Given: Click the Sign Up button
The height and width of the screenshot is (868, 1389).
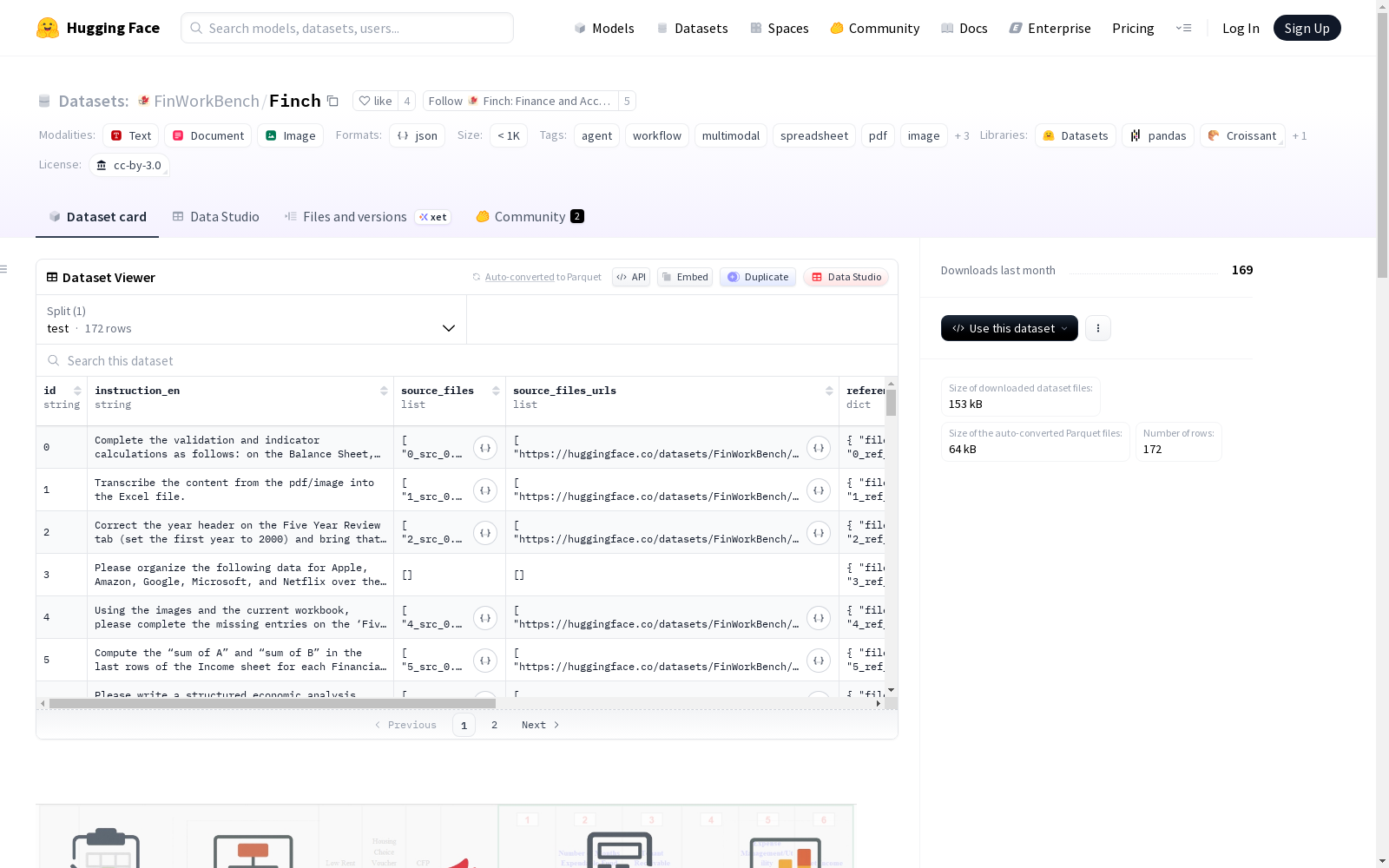Looking at the screenshot, I should (x=1307, y=28).
